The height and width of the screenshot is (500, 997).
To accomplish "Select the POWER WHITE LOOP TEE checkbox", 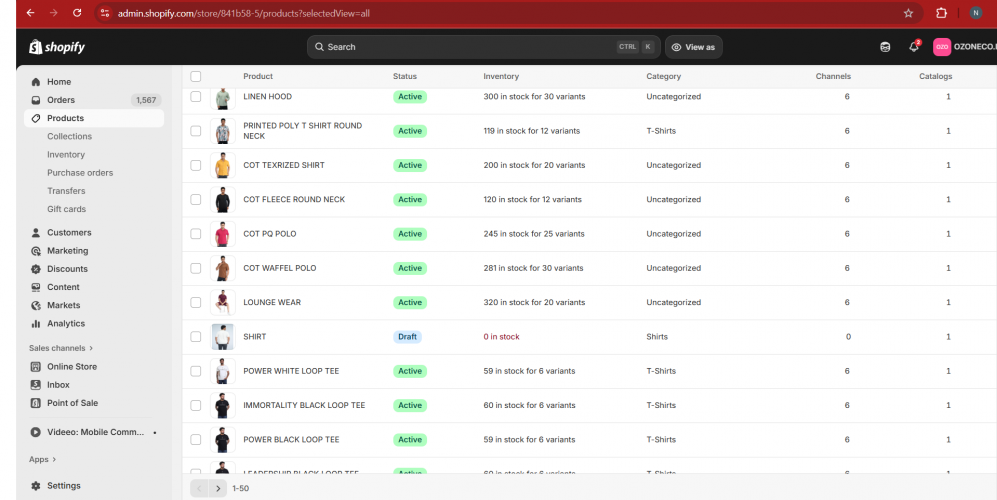I will (x=196, y=372).
